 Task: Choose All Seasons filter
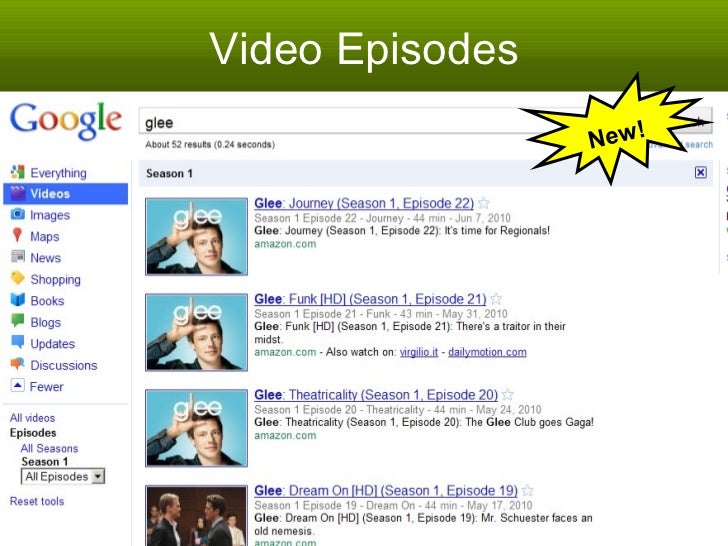[49, 448]
